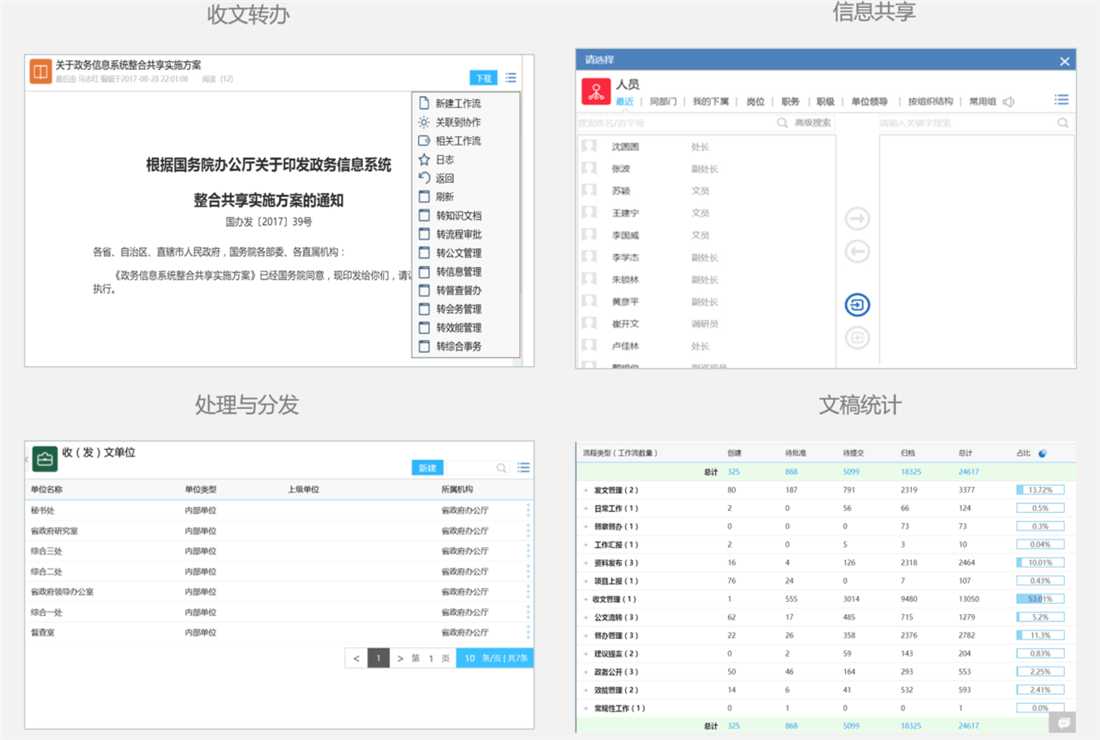
Task: Switch to the 同部门 tab
Action: coord(663,101)
